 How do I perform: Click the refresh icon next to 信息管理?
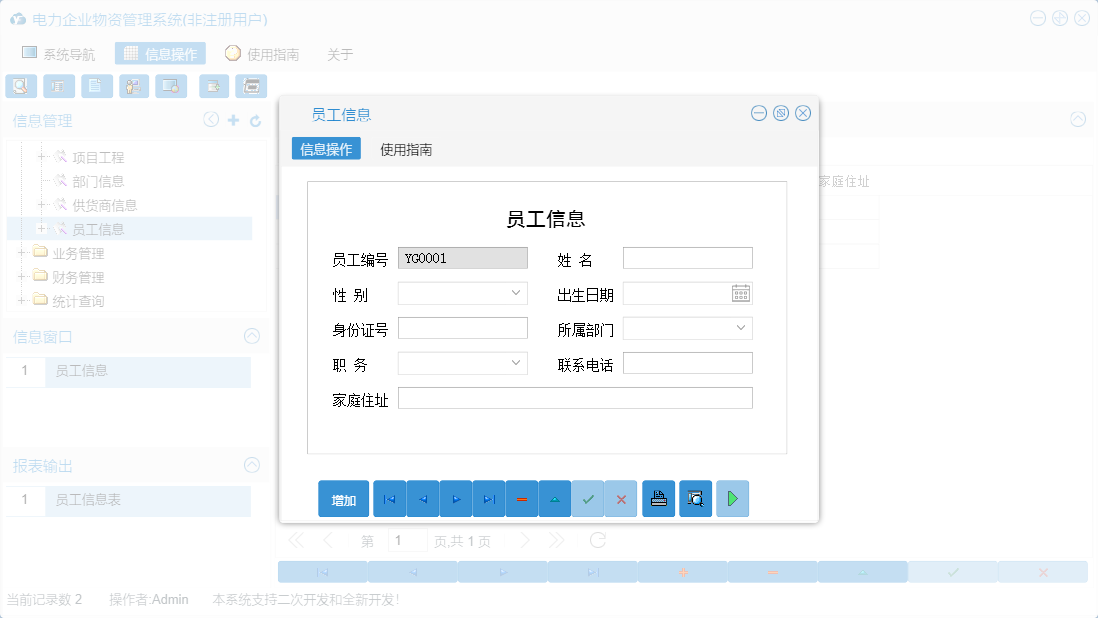point(254,119)
